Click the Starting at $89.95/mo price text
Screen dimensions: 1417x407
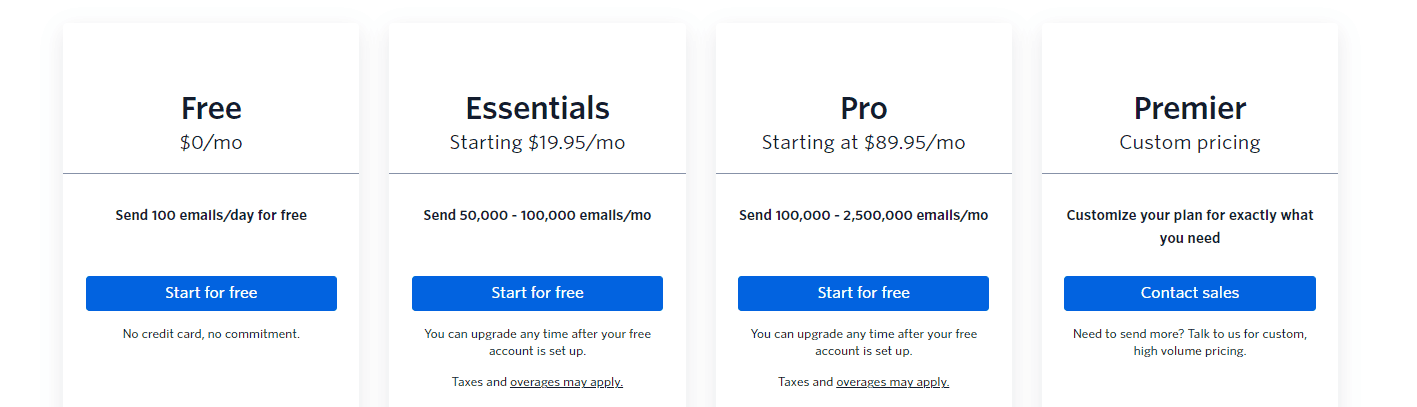[x=863, y=143]
